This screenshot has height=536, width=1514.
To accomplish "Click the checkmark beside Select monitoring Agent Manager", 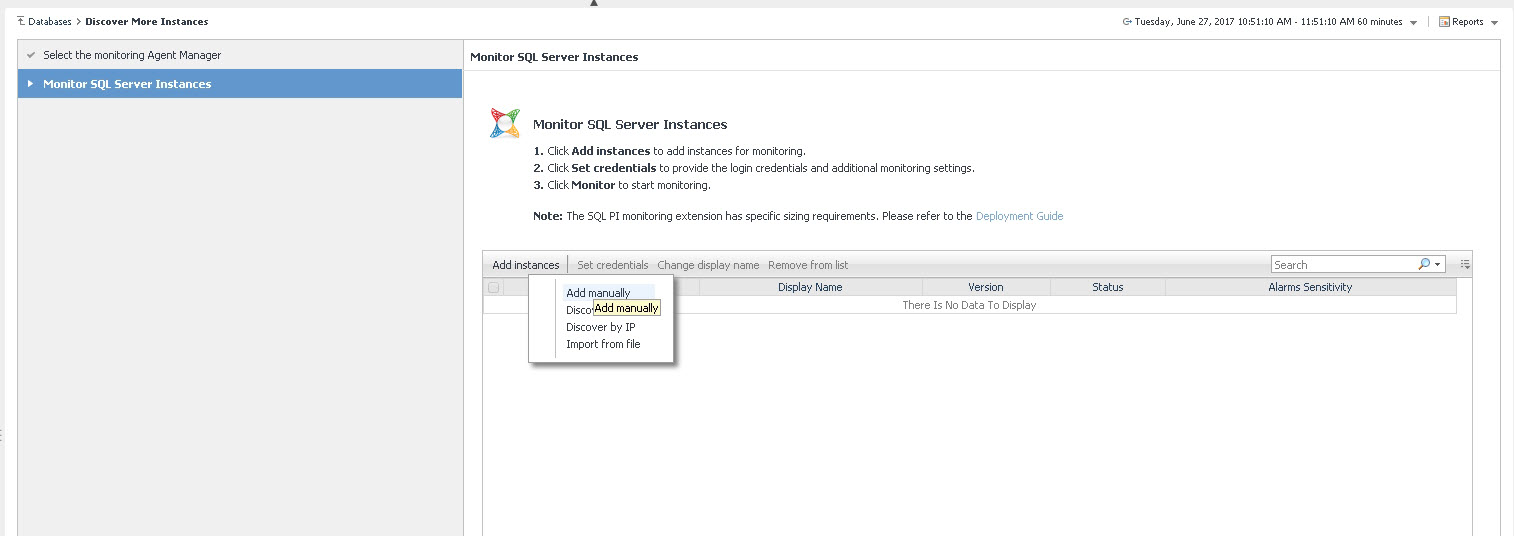I will click(31, 56).
